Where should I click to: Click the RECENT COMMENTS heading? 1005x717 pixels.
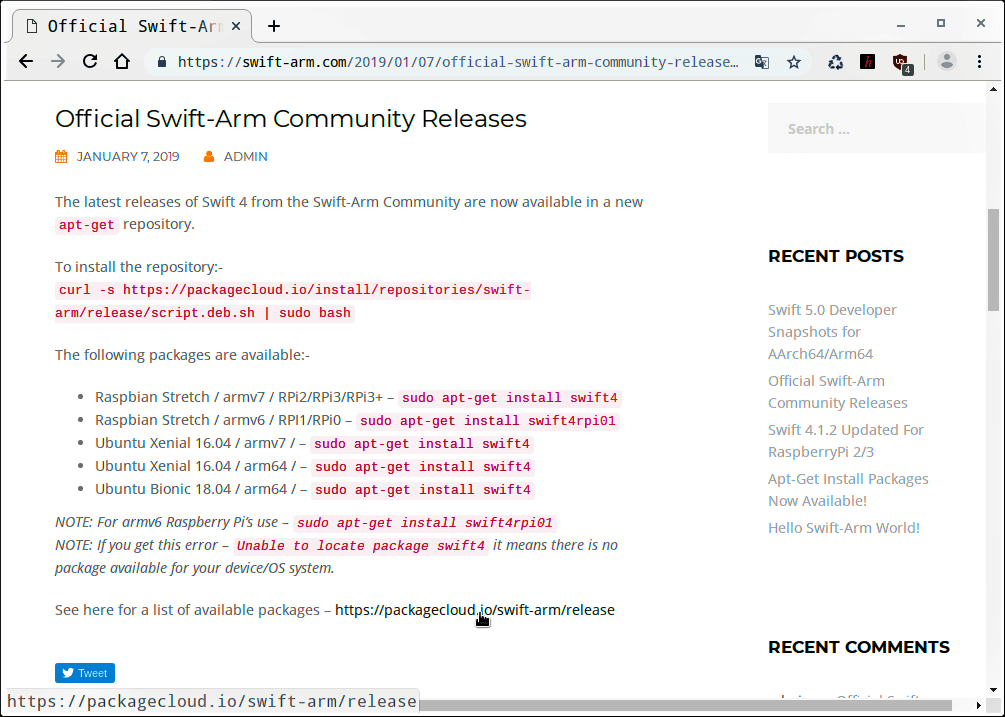coord(859,647)
